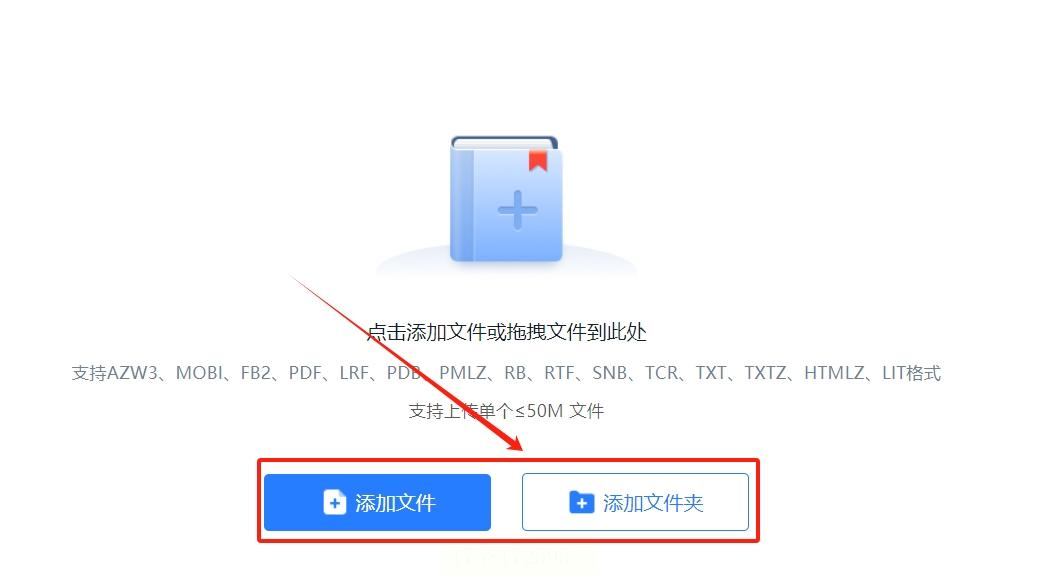Click the MOBI format label
This screenshot has height=582, width=1039.
[x=199, y=373]
